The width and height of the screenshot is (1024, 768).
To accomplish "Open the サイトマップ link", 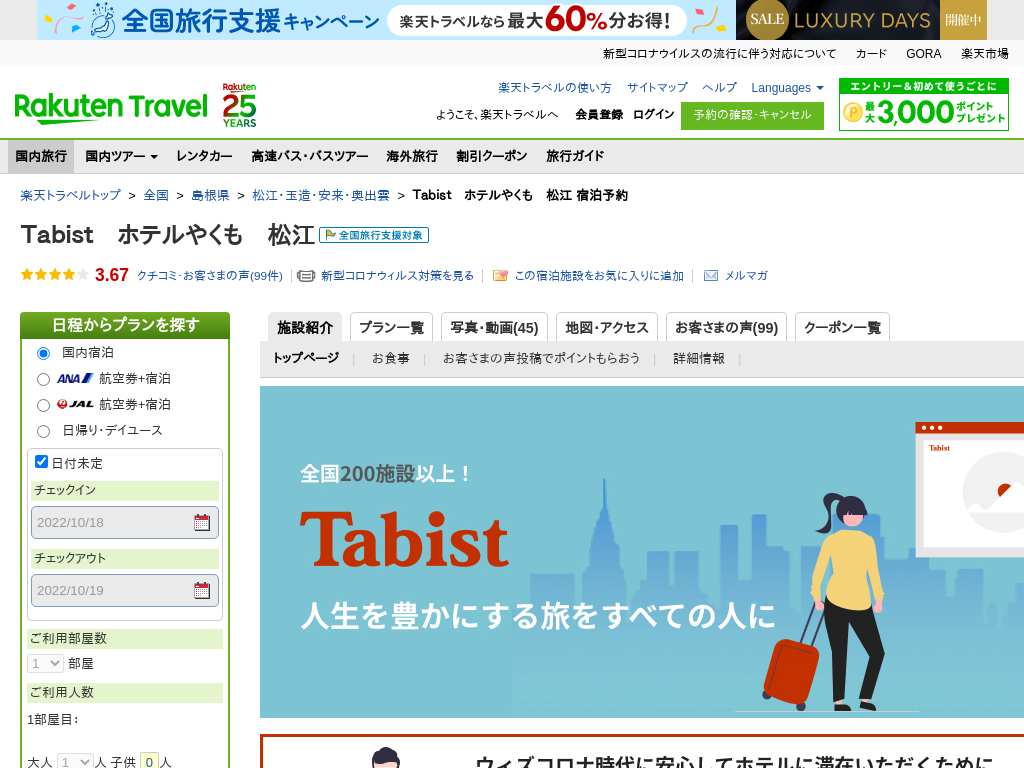I will pyautogui.click(x=657, y=88).
